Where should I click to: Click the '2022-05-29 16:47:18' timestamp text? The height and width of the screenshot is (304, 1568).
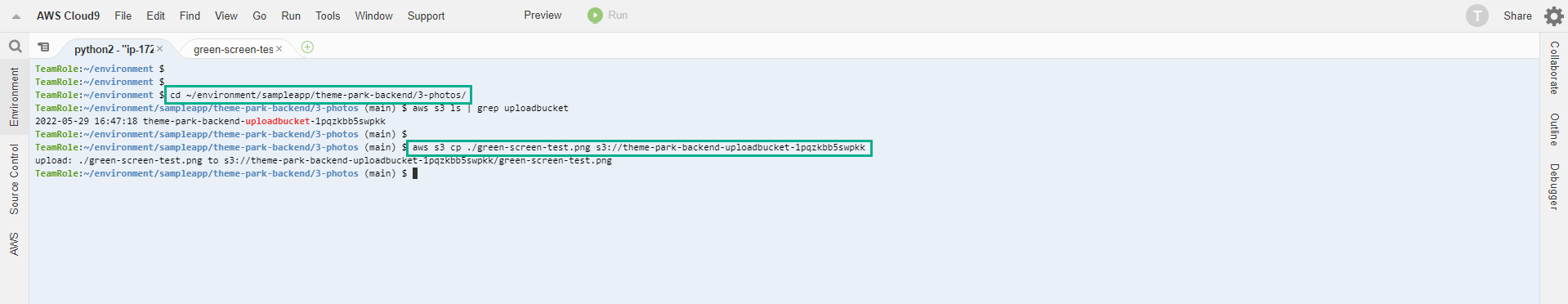87,121
